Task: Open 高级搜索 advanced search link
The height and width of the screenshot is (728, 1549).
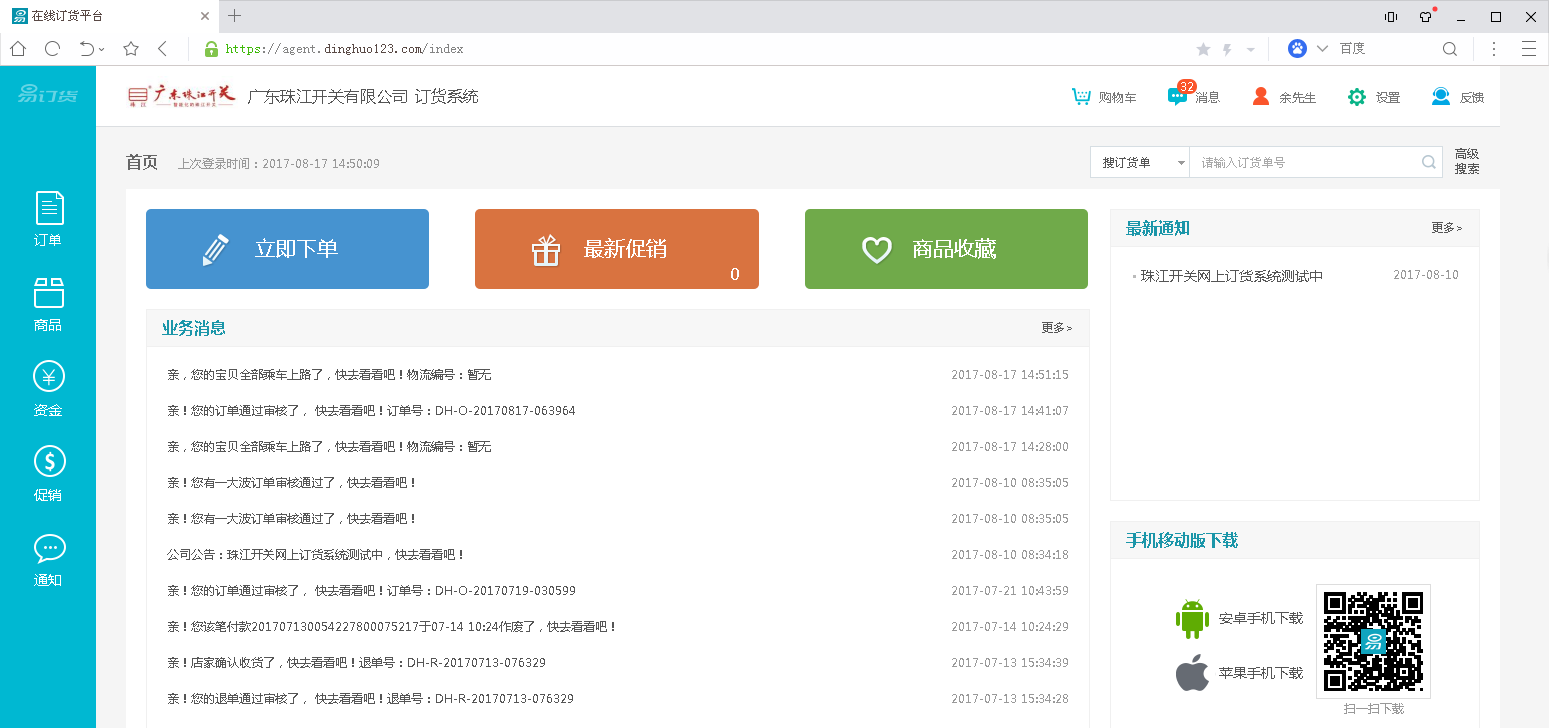Action: pos(1466,161)
